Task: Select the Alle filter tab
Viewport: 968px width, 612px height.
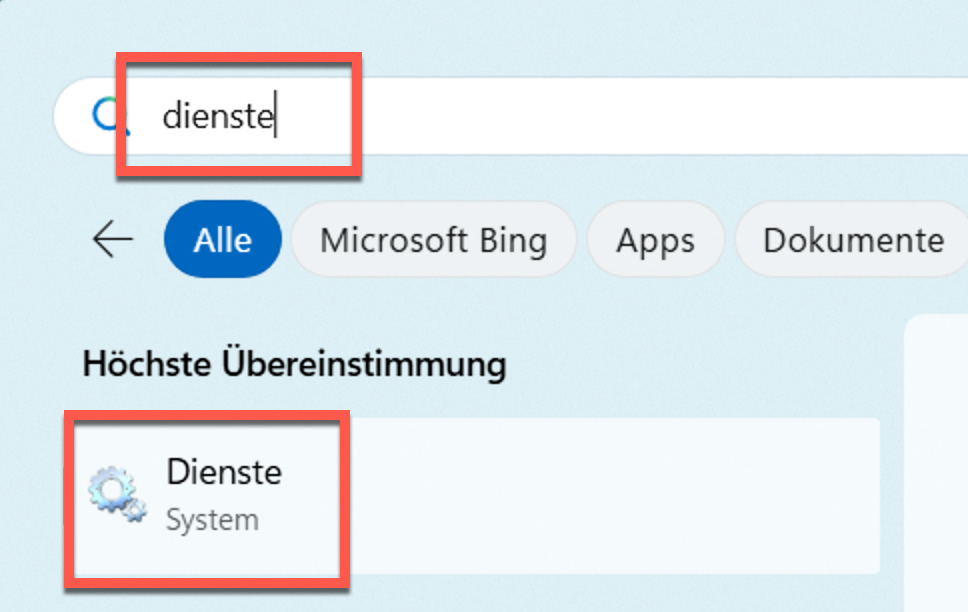Action: point(222,240)
